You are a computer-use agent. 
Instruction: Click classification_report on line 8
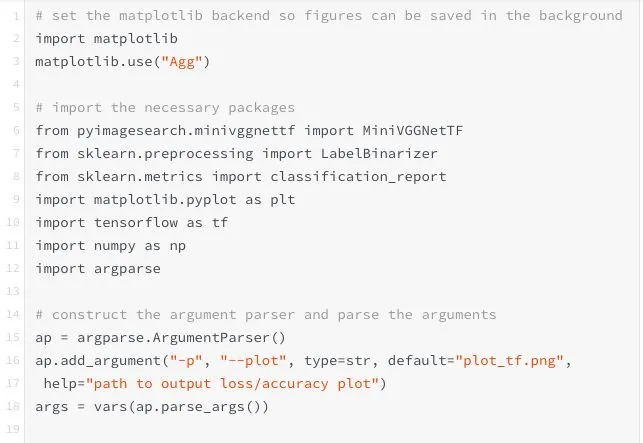coord(358,177)
